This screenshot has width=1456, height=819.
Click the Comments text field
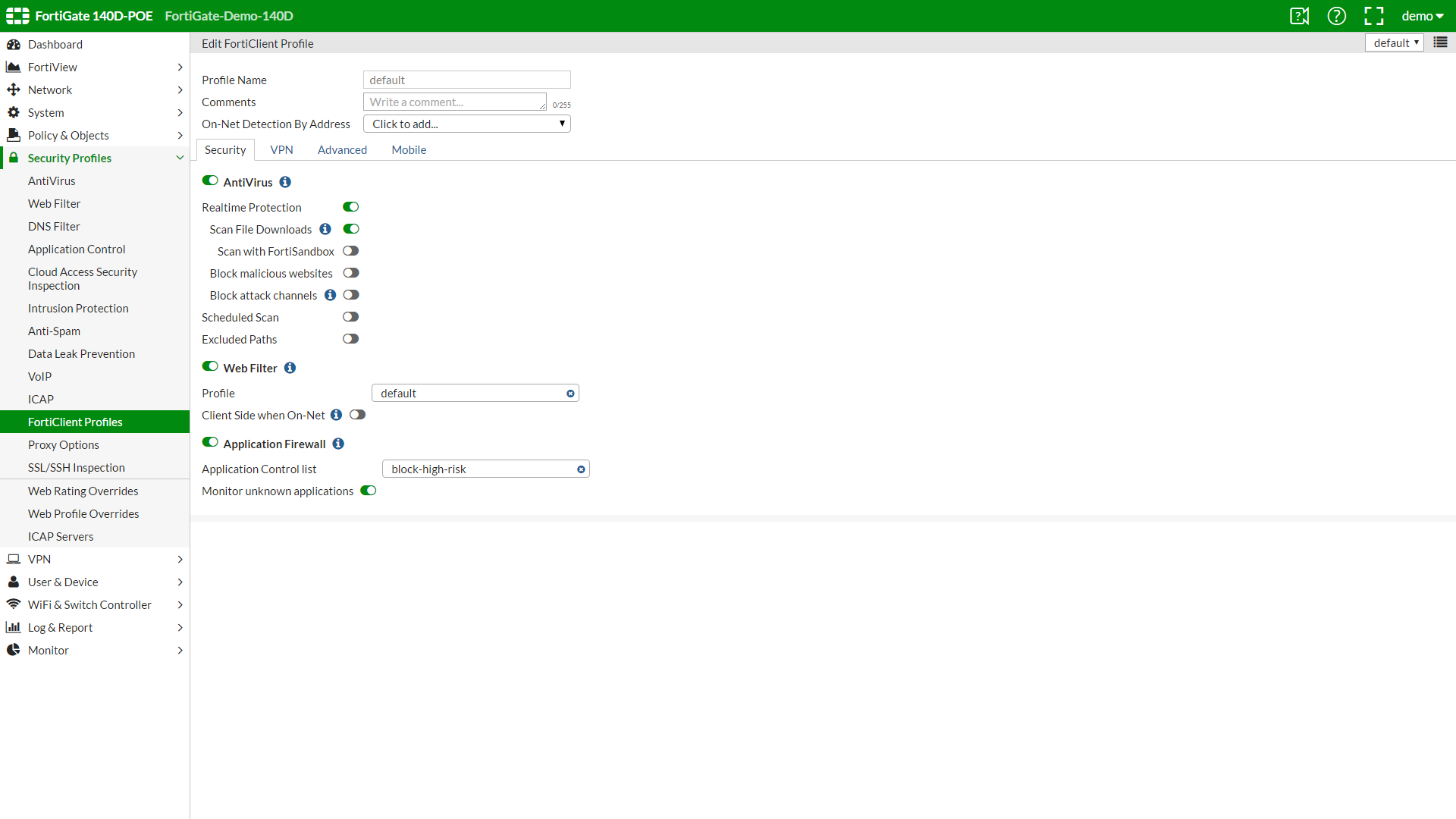(454, 102)
